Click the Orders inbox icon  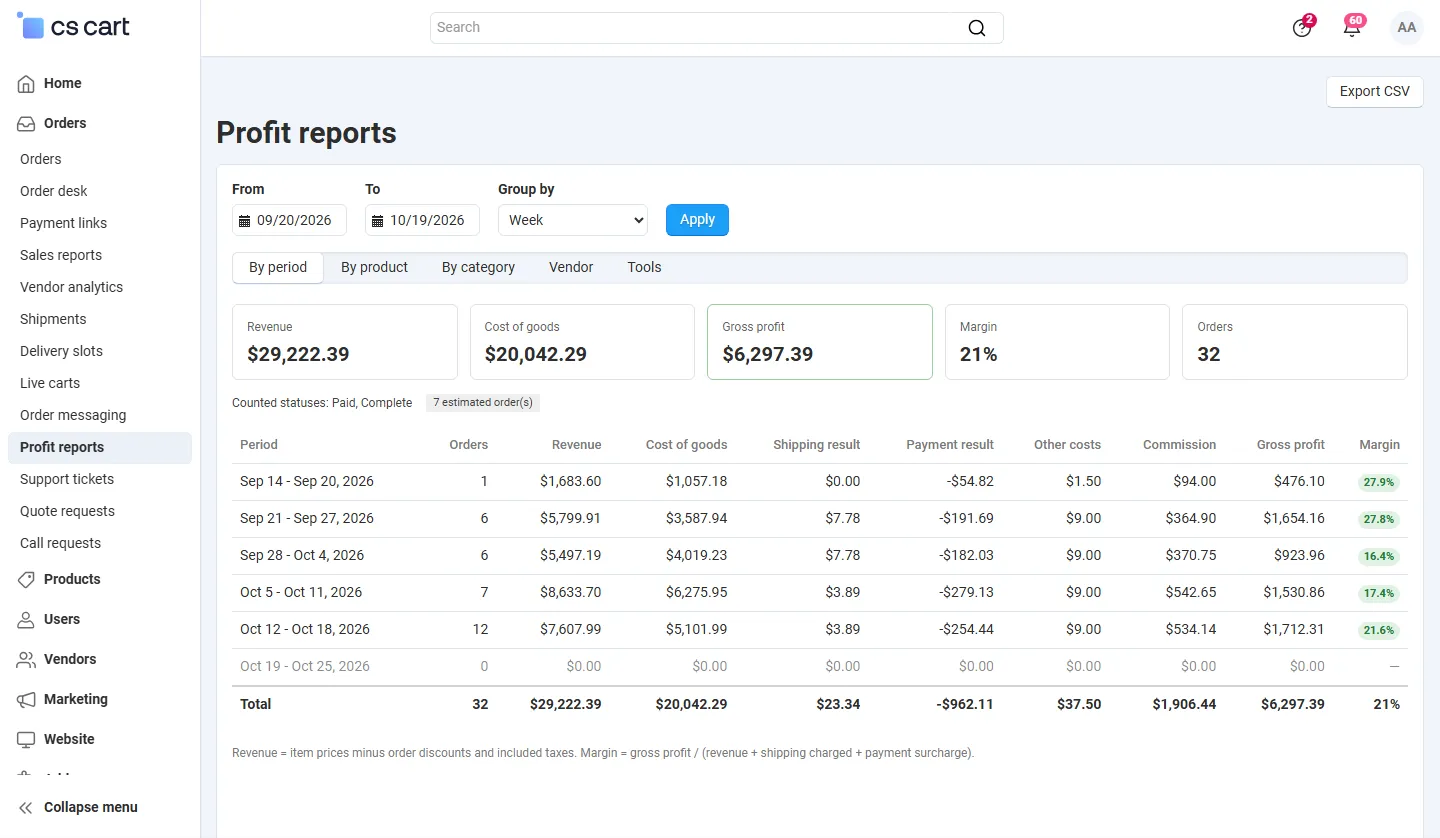26,124
